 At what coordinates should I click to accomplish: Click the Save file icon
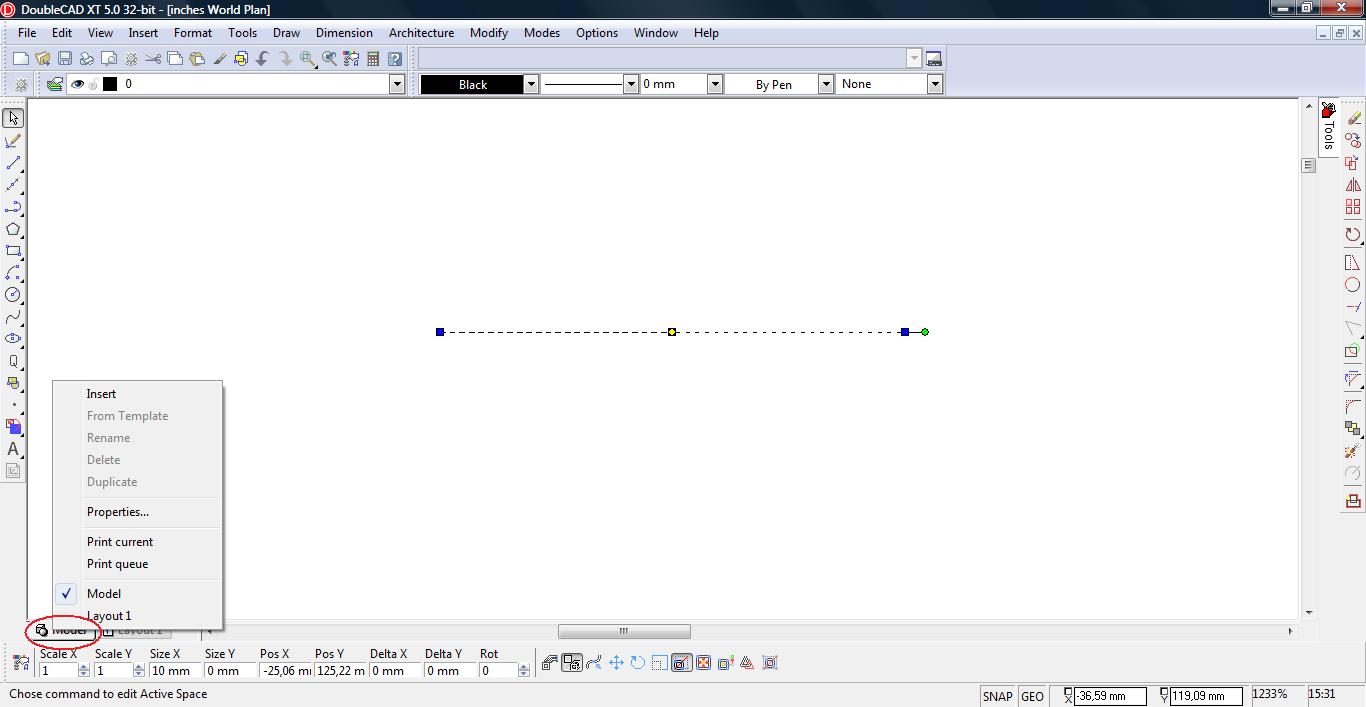(x=65, y=59)
